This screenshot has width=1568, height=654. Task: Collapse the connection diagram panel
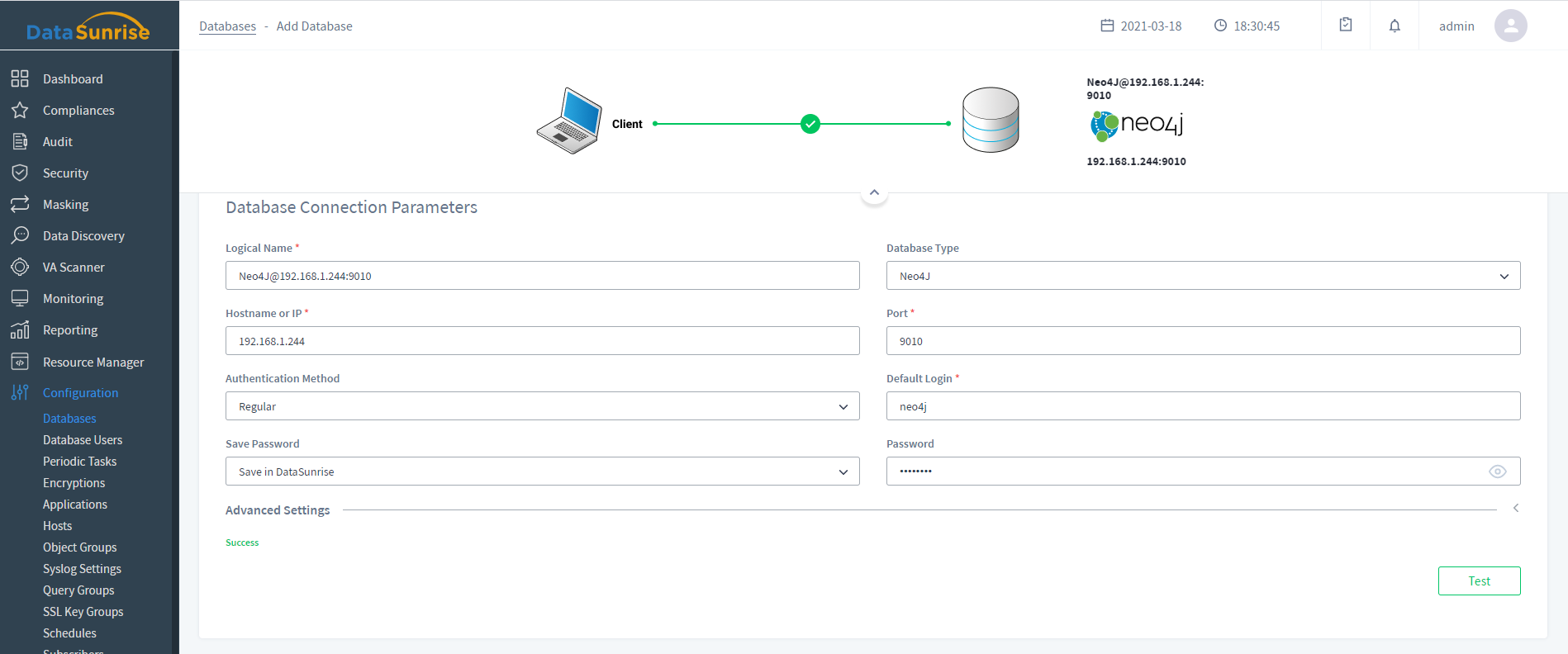point(874,192)
